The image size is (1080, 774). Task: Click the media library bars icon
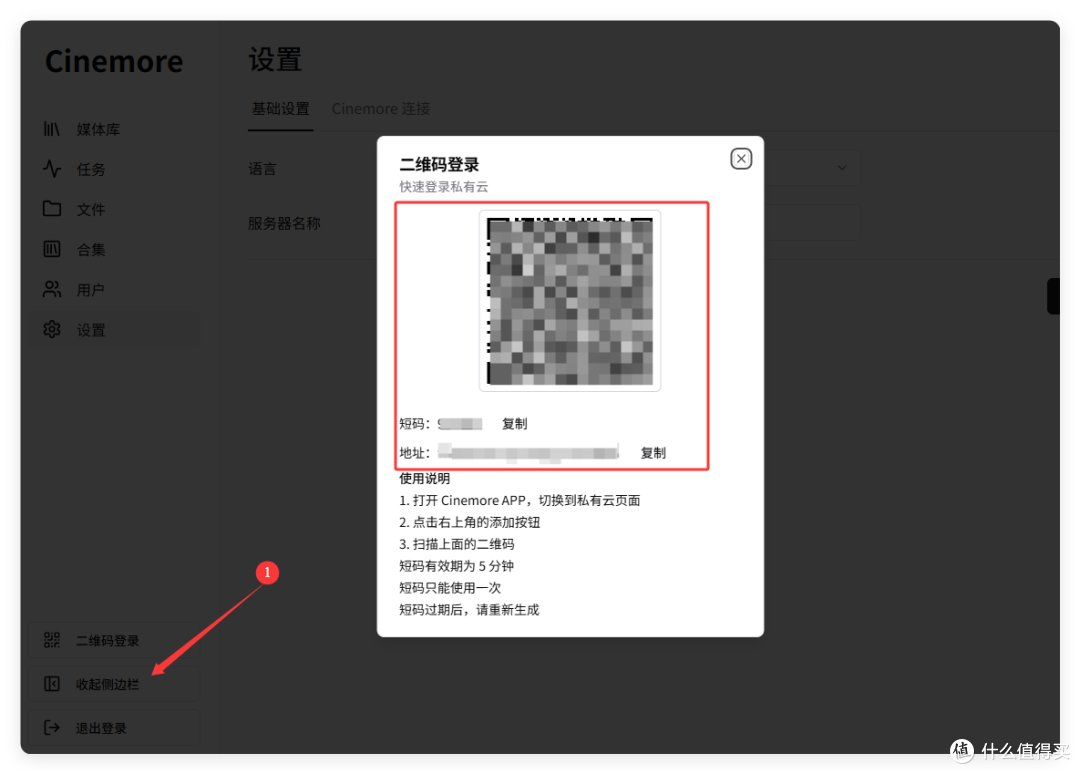tap(52, 129)
